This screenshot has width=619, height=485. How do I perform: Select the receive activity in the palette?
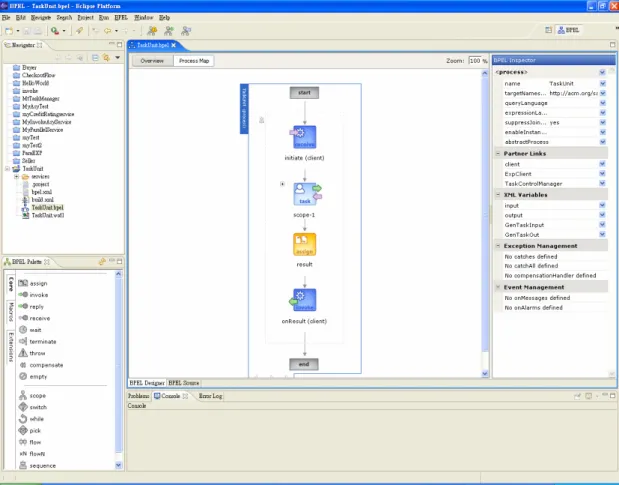[34, 318]
